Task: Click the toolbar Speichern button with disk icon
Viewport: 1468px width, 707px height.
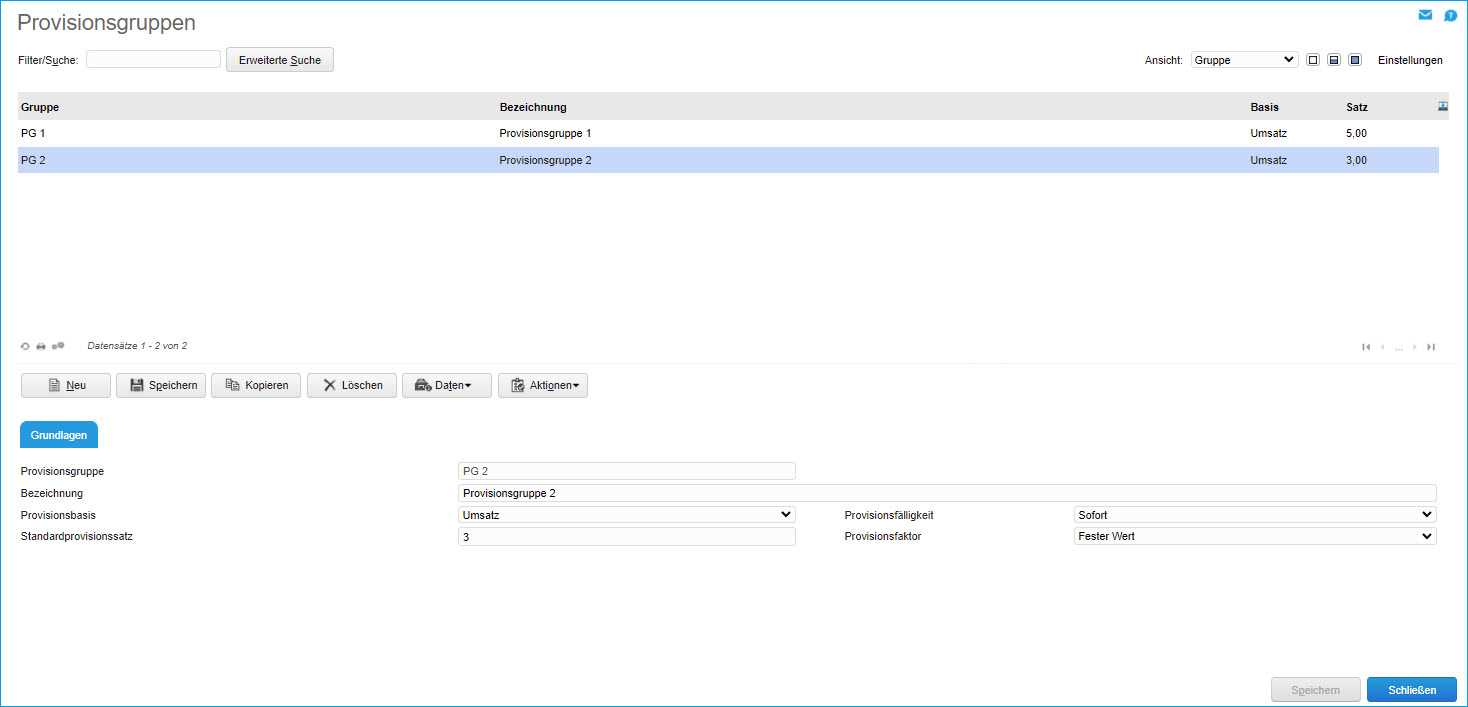Action: click(x=161, y=385)
